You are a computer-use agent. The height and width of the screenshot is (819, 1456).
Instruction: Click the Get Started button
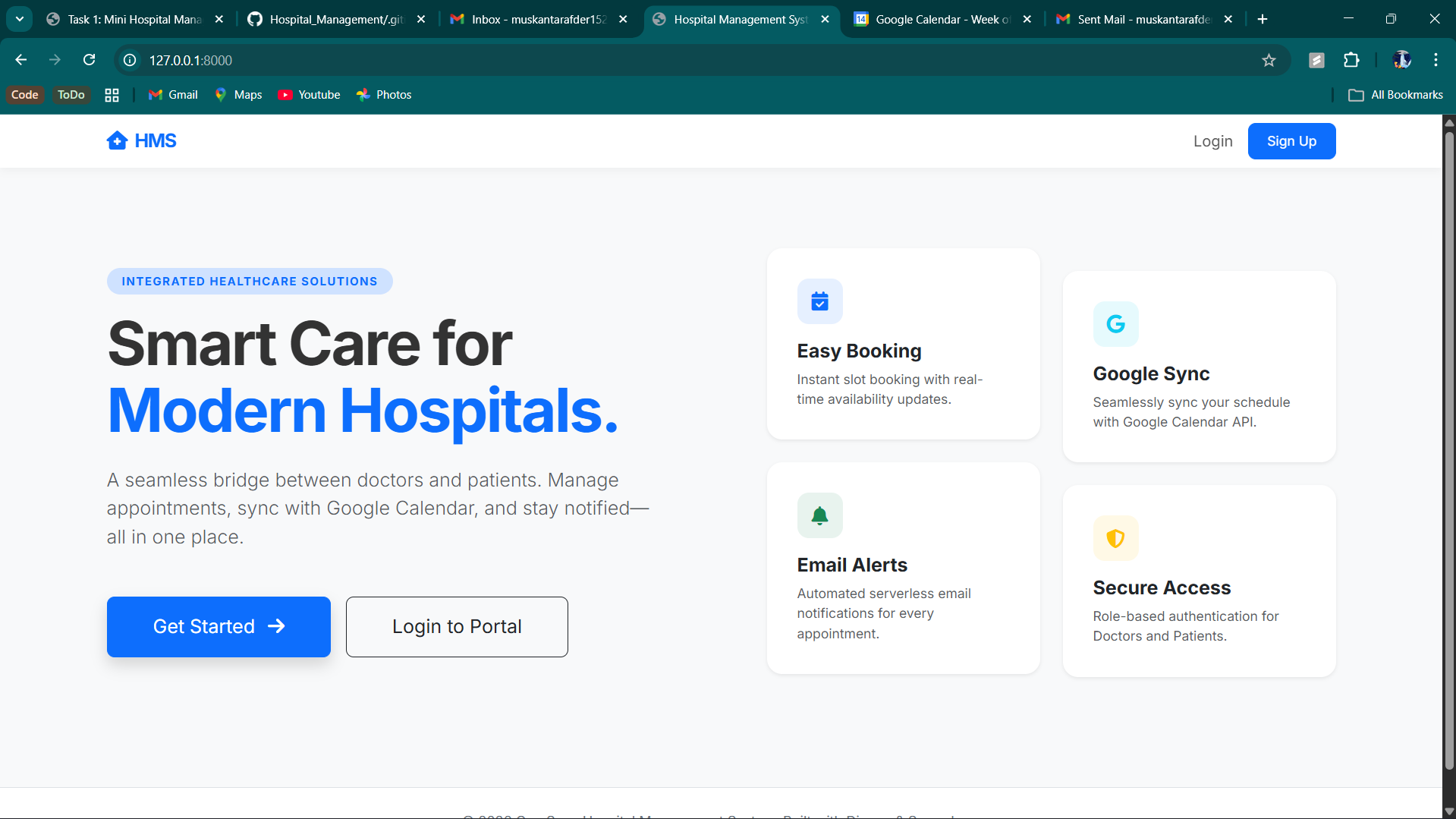coord(219,626)
